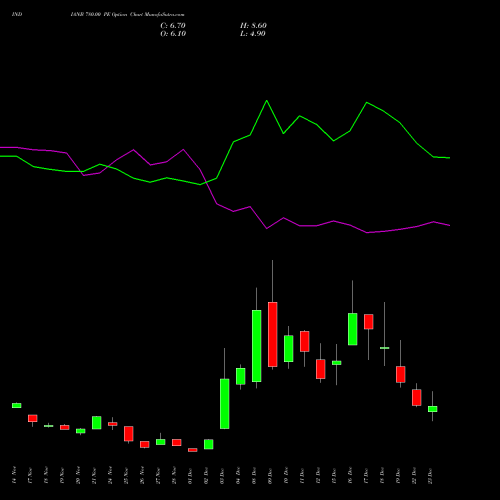Click the close value 'C: 6.70'
The image size is (500, 500).
coord(173,25)
